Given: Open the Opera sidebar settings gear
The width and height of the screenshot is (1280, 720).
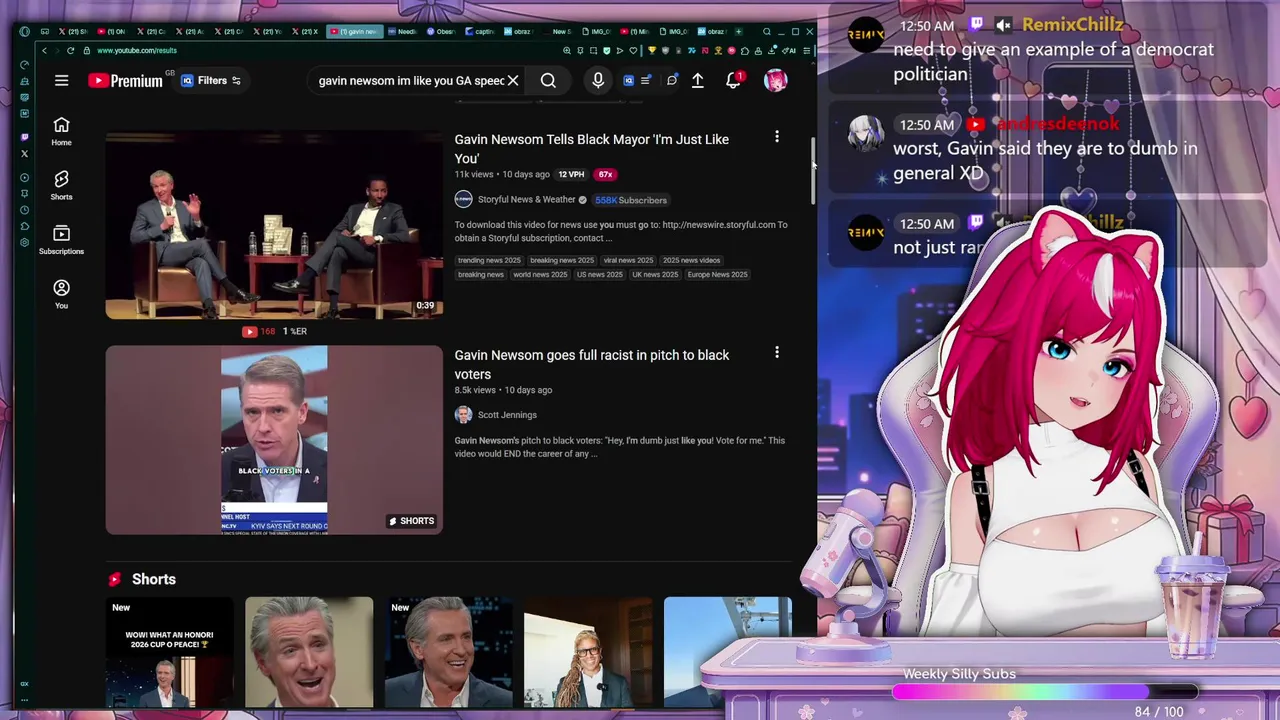Looking at the screenshot, I should [24, 243].
